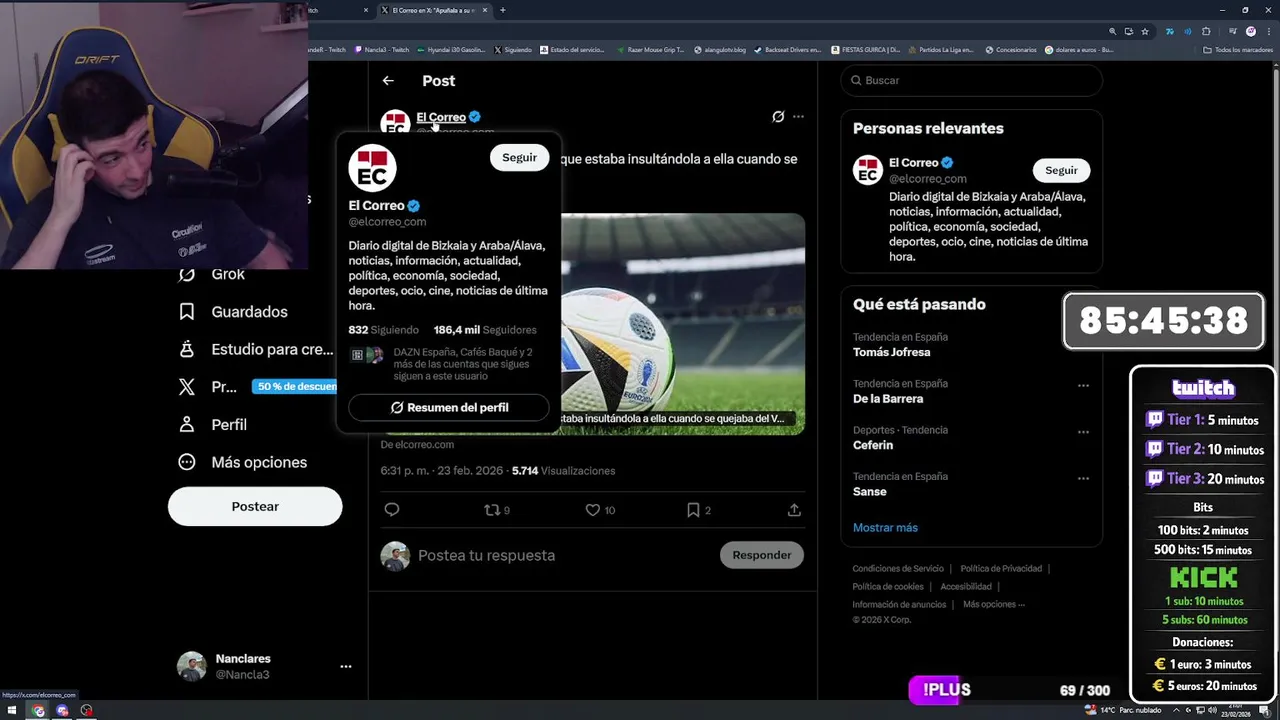Image resolution: width=1280 pixels, height=720 pixels.
Task: Open 186,4 mil Seguidores list
Action: [x=485, y=330]
